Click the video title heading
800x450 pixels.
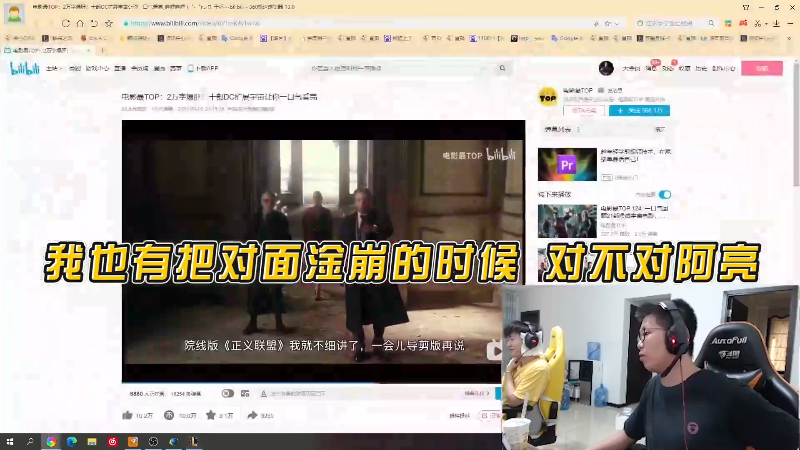219,97
